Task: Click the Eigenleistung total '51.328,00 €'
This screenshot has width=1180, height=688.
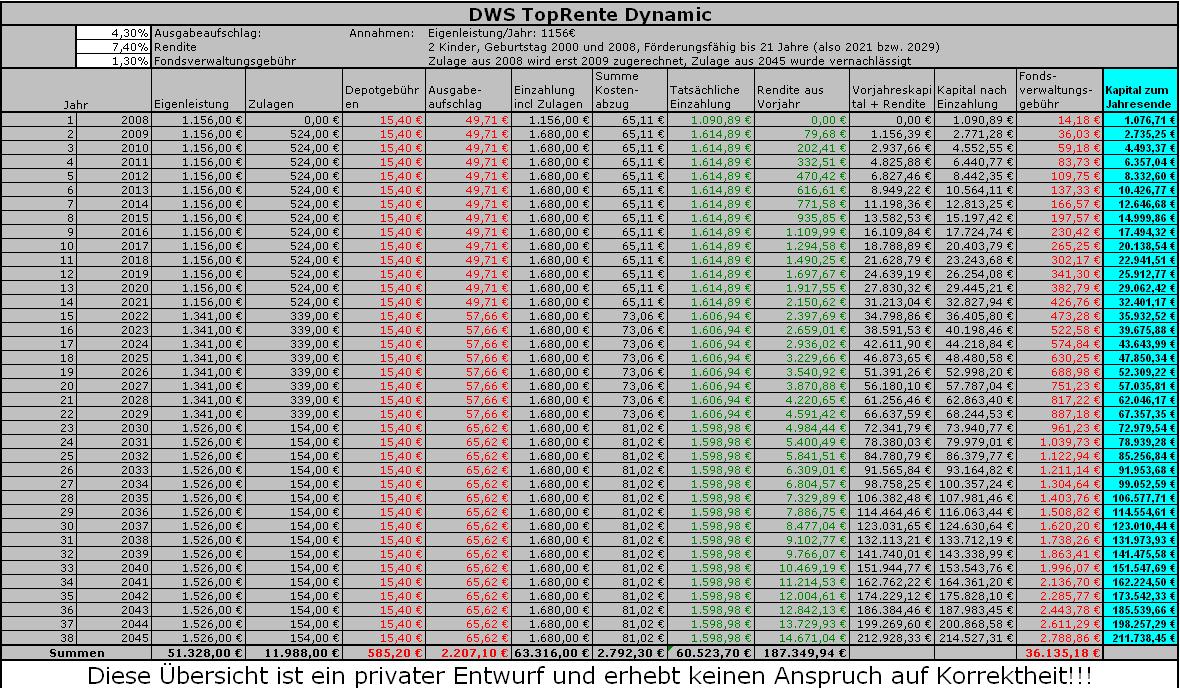Action: (199, 653)
